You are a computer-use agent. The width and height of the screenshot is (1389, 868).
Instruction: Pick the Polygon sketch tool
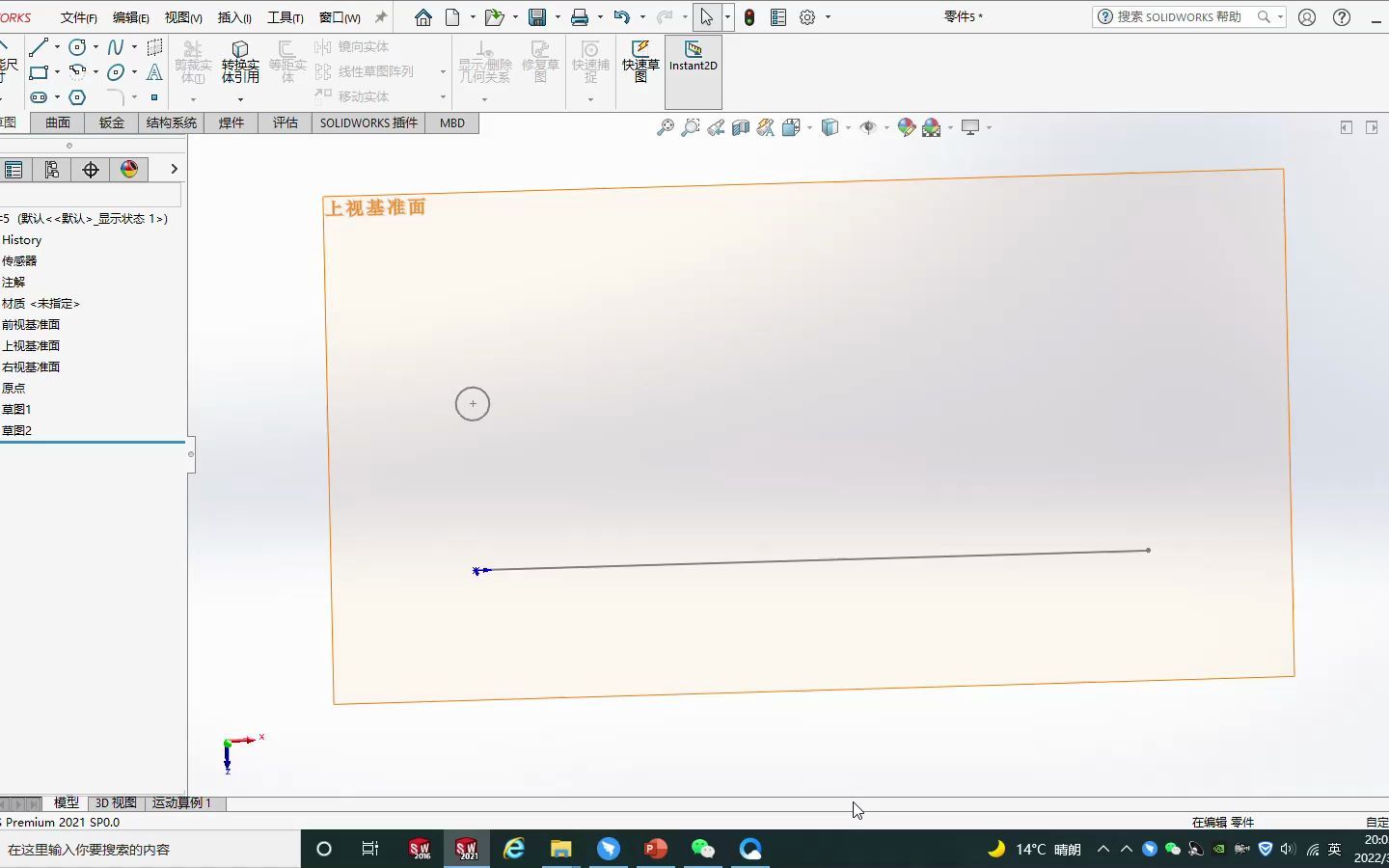tap(77, 97)
